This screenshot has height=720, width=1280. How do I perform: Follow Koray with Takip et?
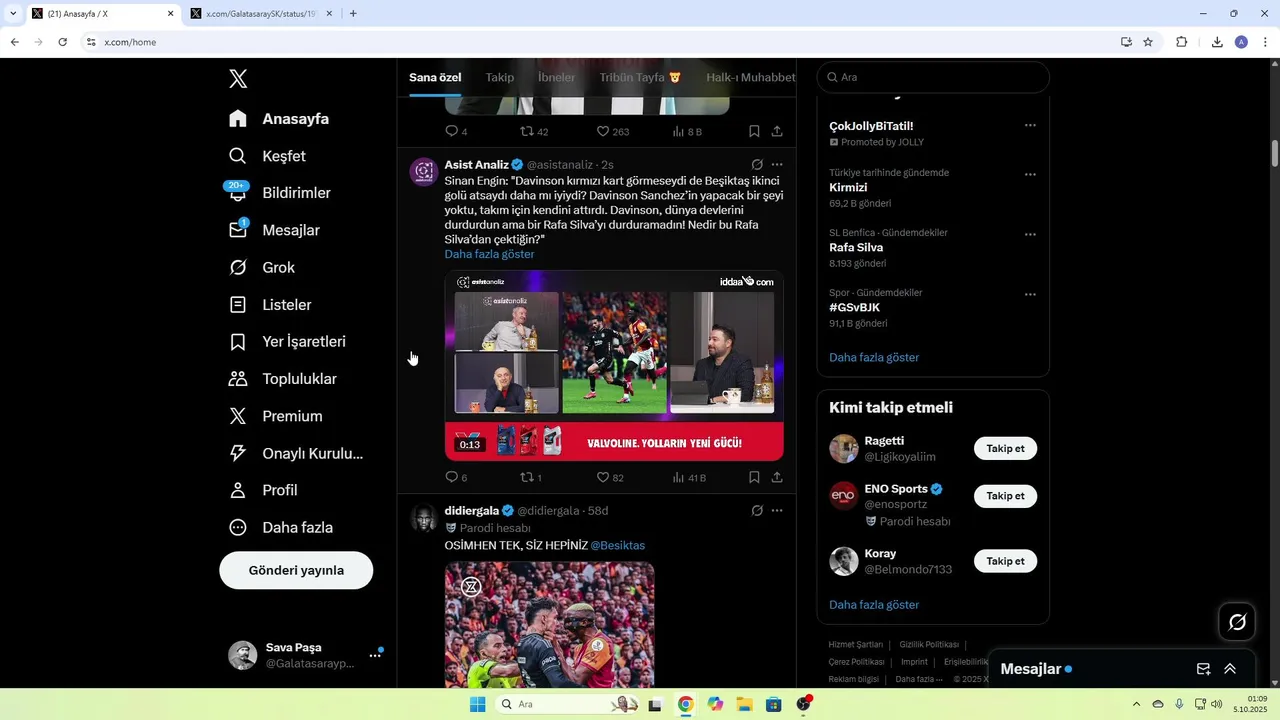1005,561
